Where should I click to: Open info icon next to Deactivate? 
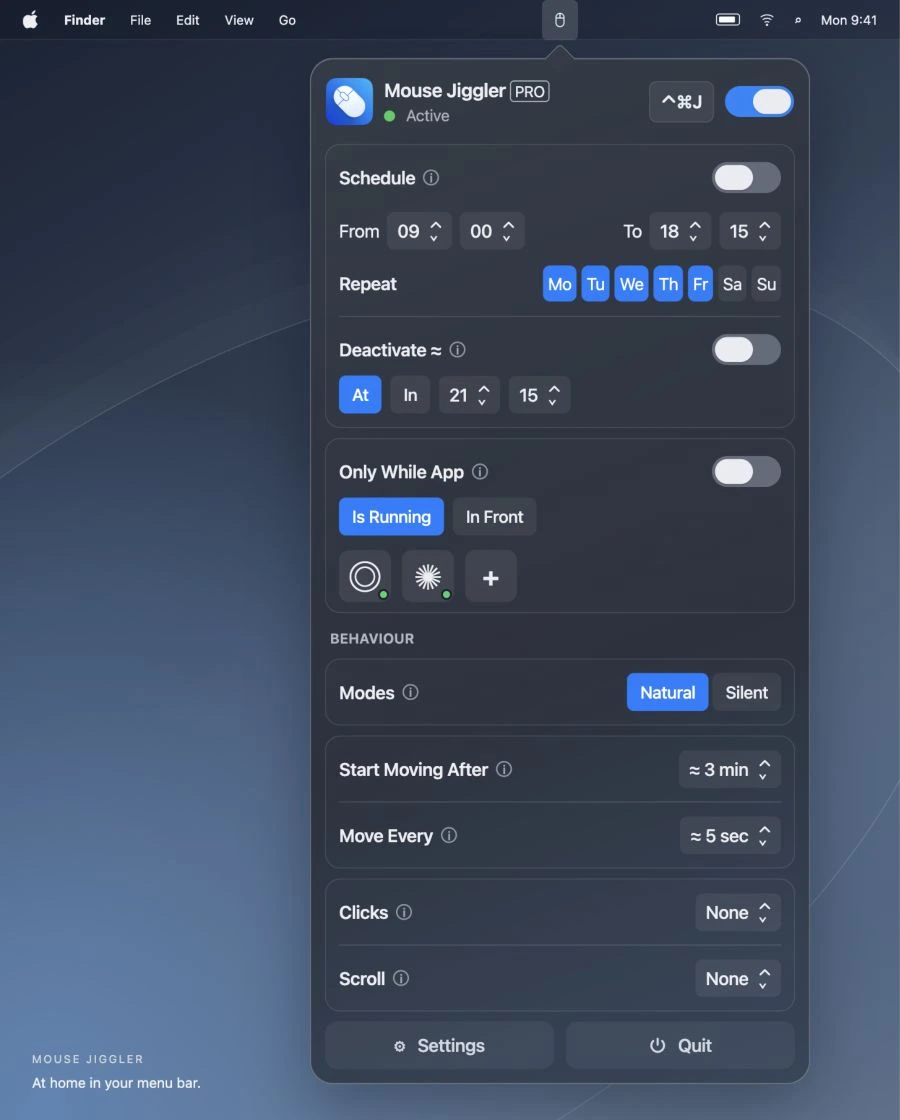(457, 350)
